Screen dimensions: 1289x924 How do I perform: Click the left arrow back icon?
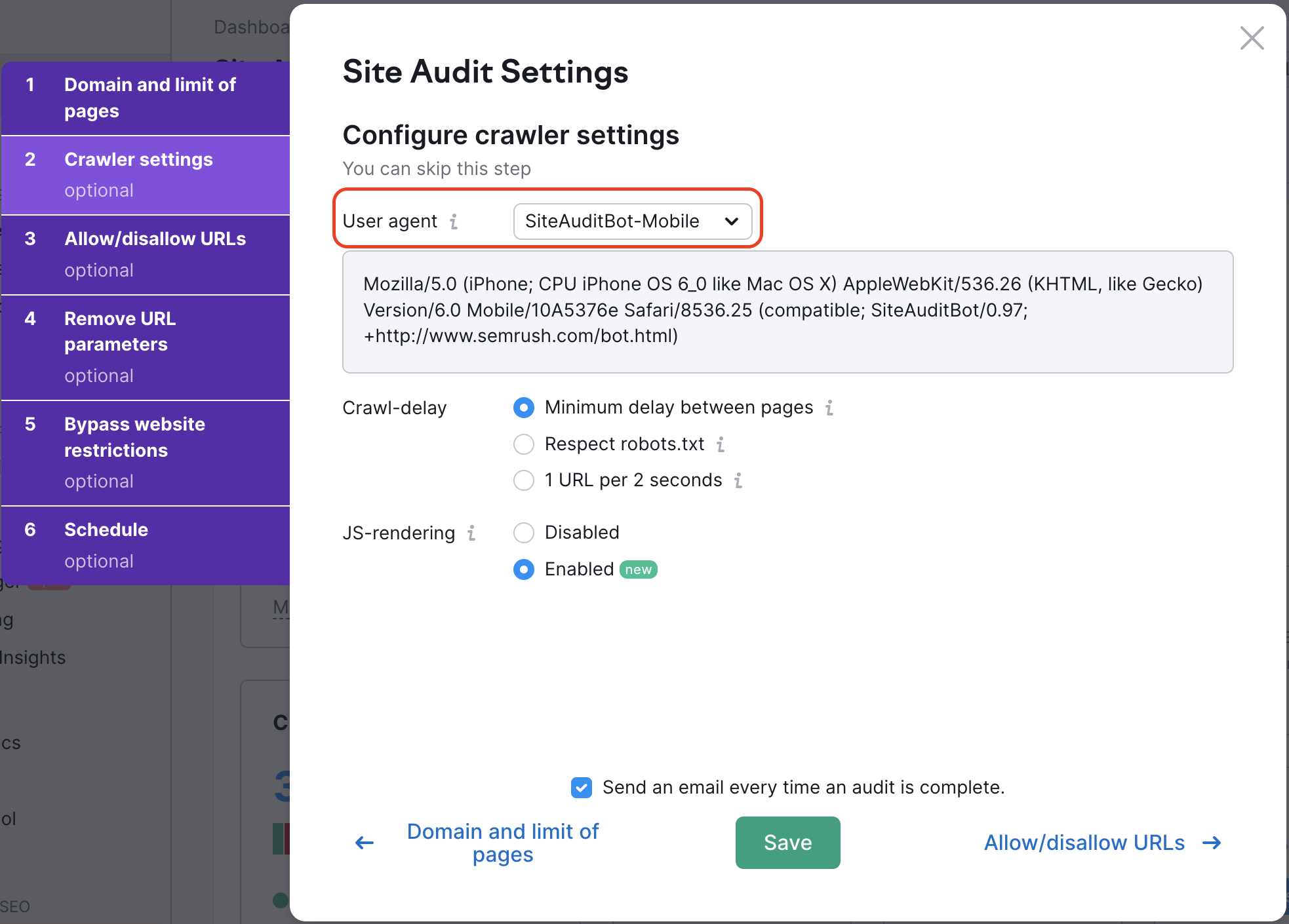point(365,843)
